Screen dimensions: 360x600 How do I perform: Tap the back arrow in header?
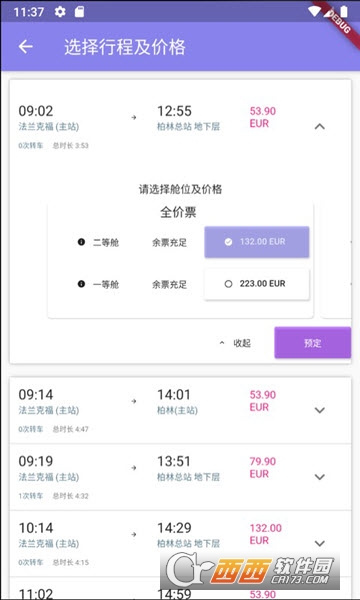pyautogui.click(x=25, y=47)
